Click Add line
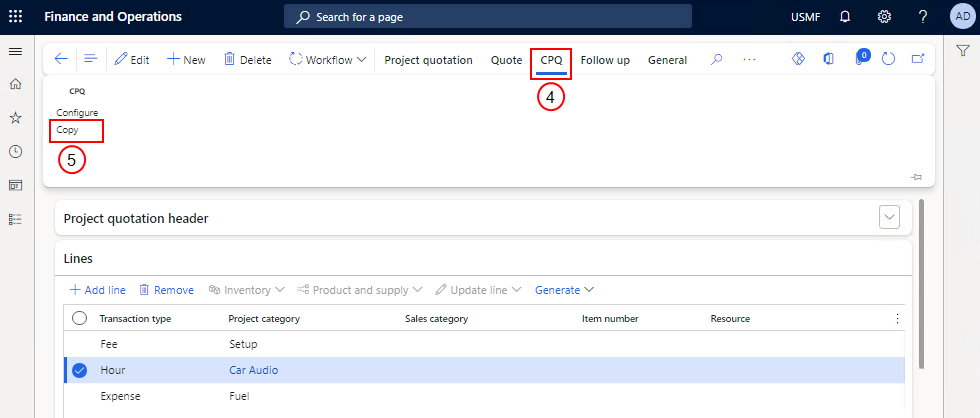 [x=98, y=290]
